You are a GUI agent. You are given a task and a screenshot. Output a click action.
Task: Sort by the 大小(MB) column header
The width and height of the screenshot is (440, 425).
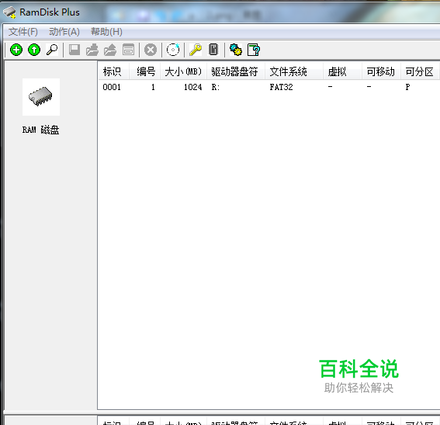coord(183,71)
